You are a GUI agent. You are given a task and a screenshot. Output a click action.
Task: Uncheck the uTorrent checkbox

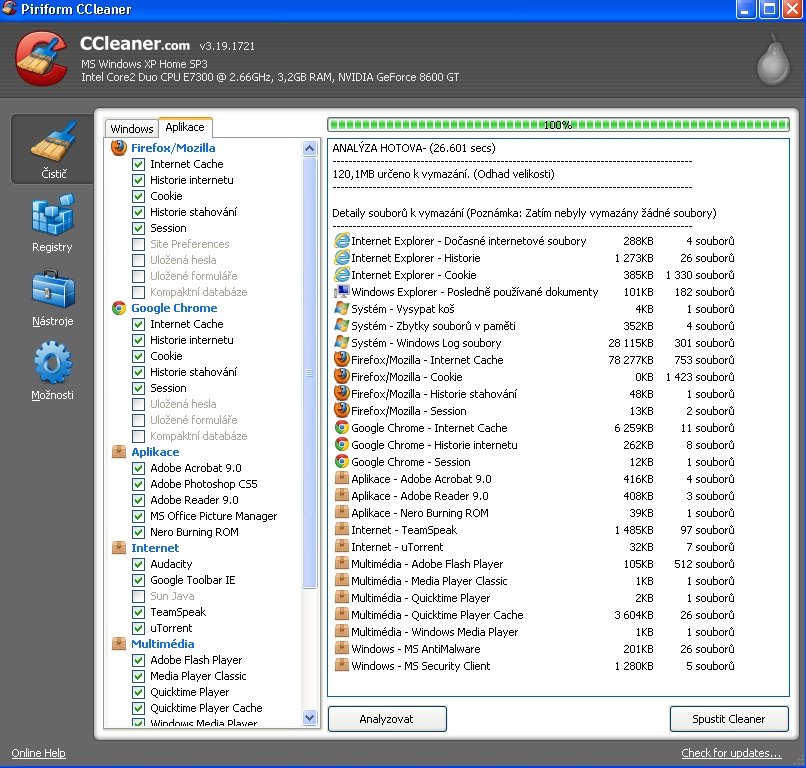point(138,628)
